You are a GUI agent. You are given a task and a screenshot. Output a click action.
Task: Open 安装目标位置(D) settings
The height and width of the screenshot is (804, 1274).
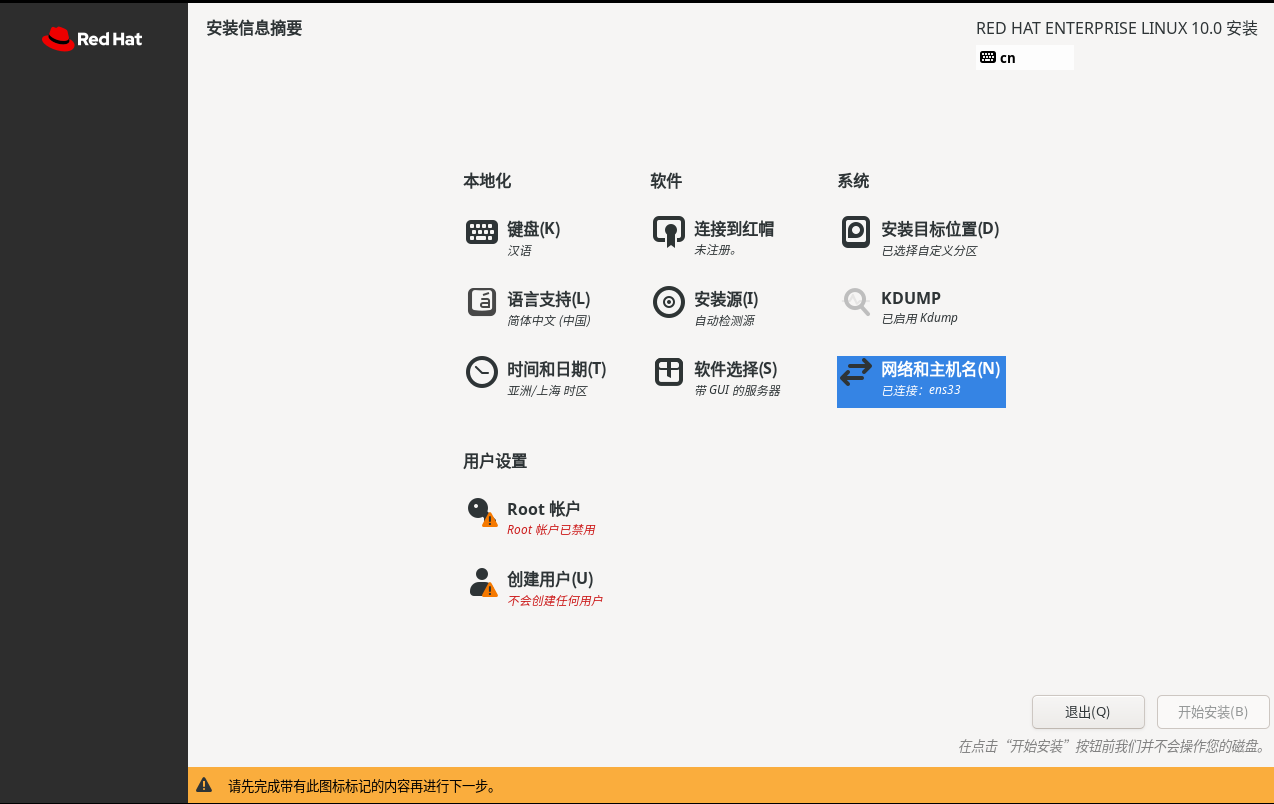pos(940,229)
